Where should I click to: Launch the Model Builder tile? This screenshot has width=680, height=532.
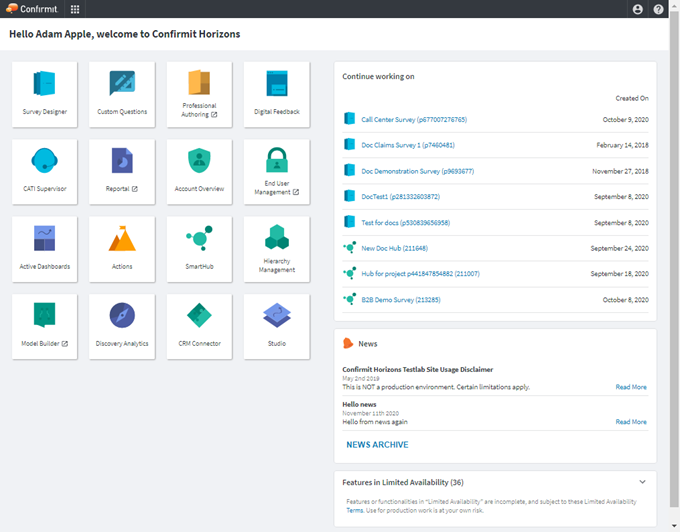click(45, 326)
